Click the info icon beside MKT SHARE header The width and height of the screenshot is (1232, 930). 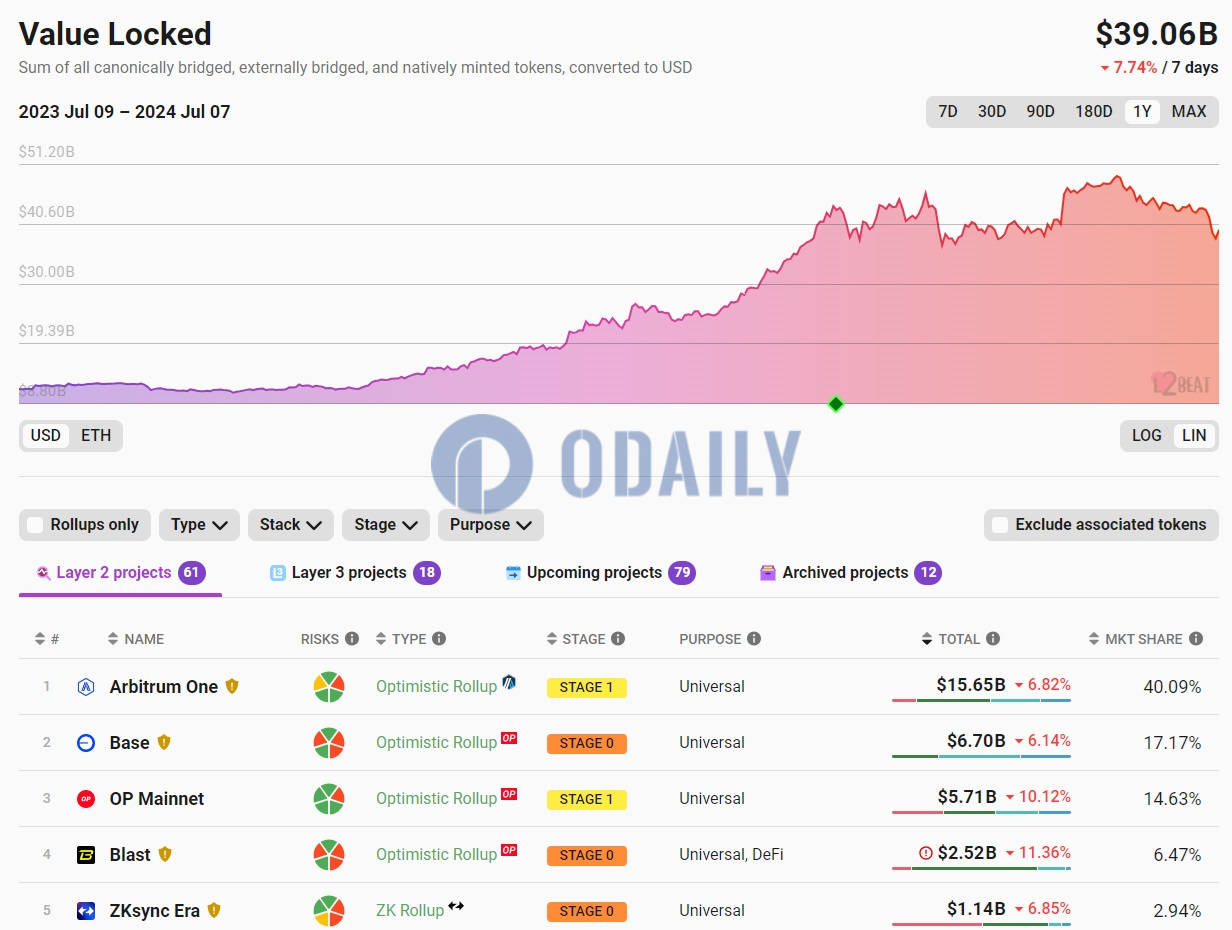[1196, 639]
